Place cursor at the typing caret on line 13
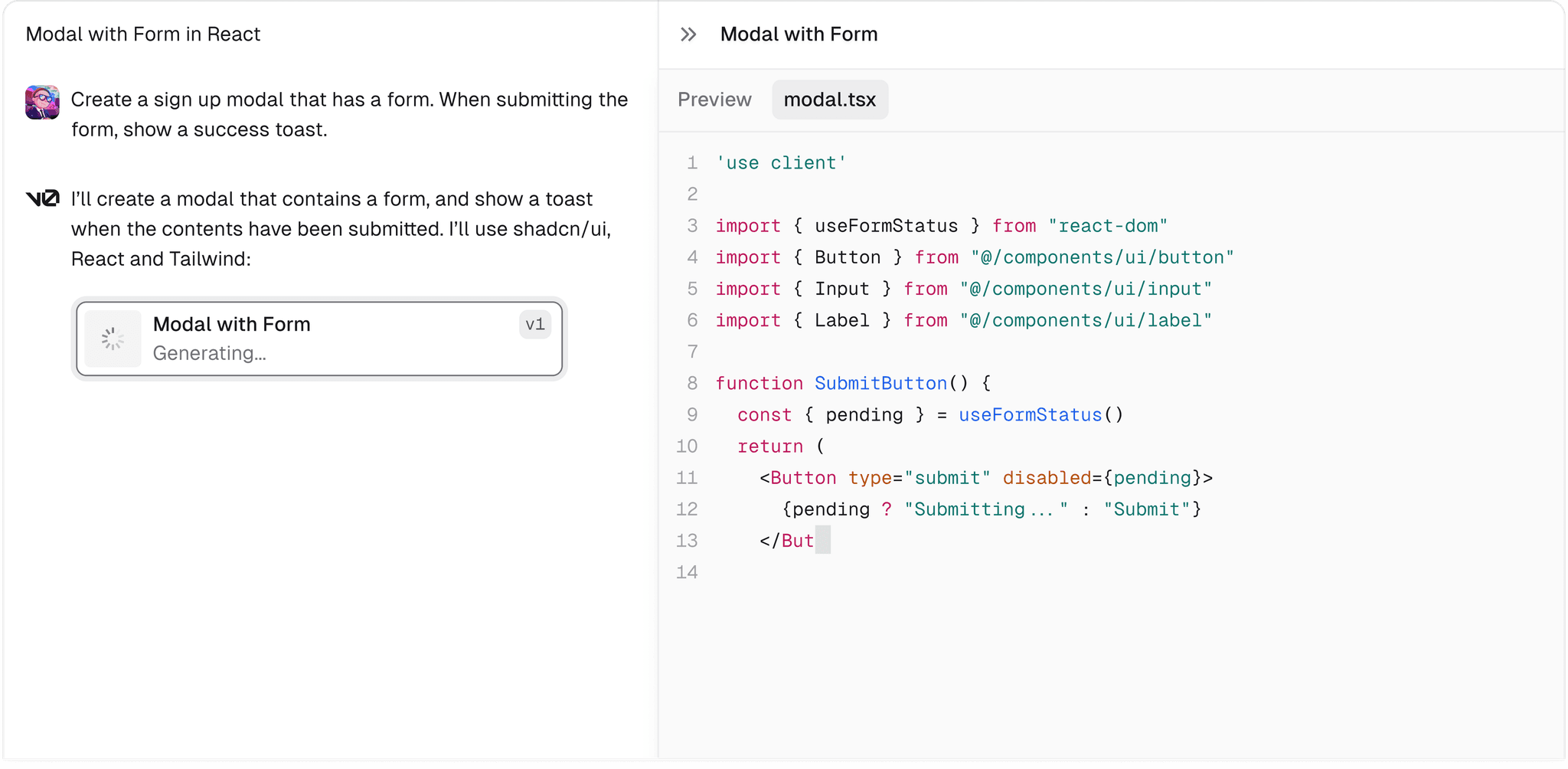 pyautogui.click(x=823, y=541)
